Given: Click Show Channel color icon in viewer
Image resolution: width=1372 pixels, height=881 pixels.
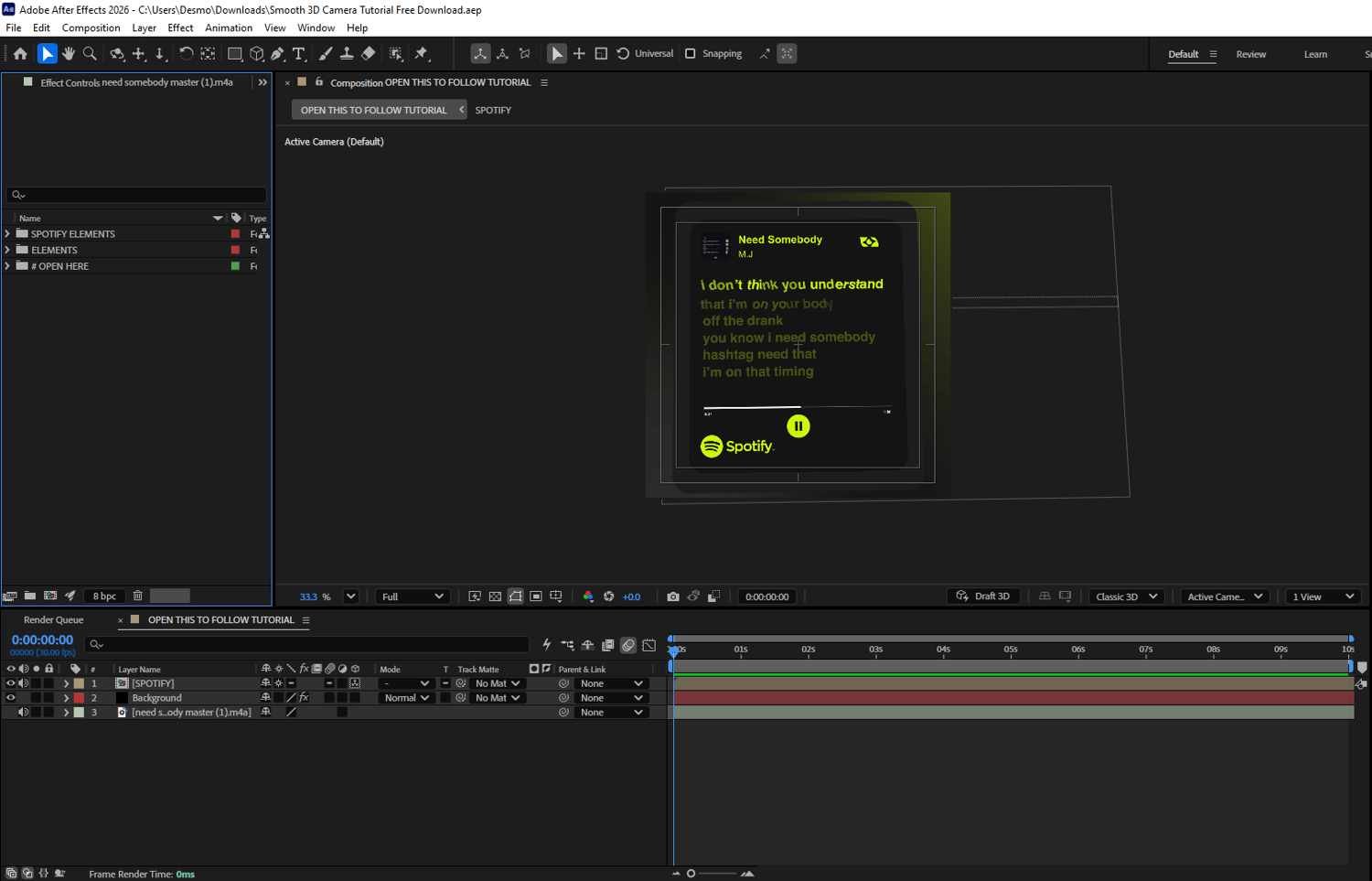Looking at the screenshot, I should 588,596.
